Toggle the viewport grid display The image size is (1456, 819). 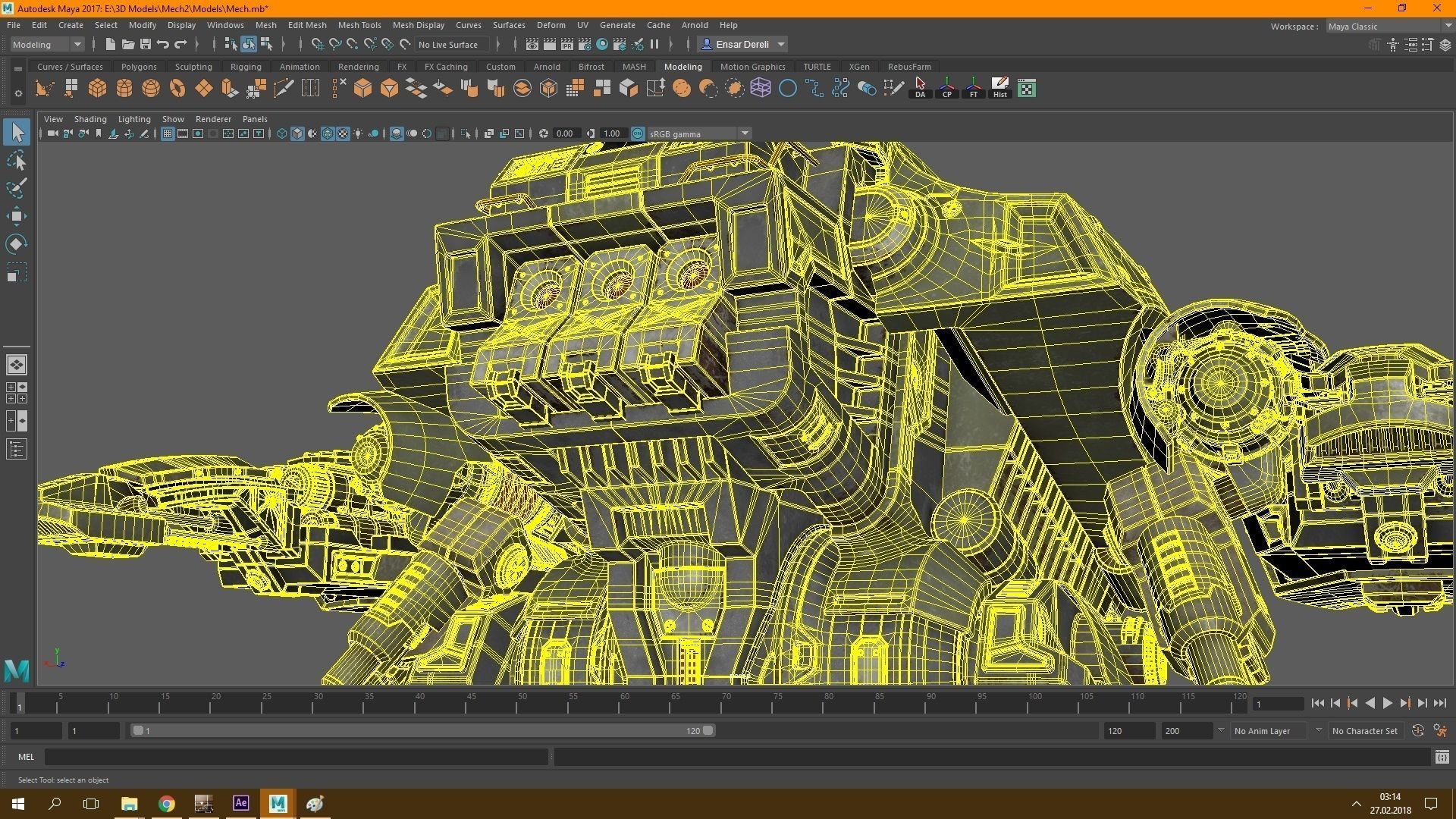click(168, 133)
